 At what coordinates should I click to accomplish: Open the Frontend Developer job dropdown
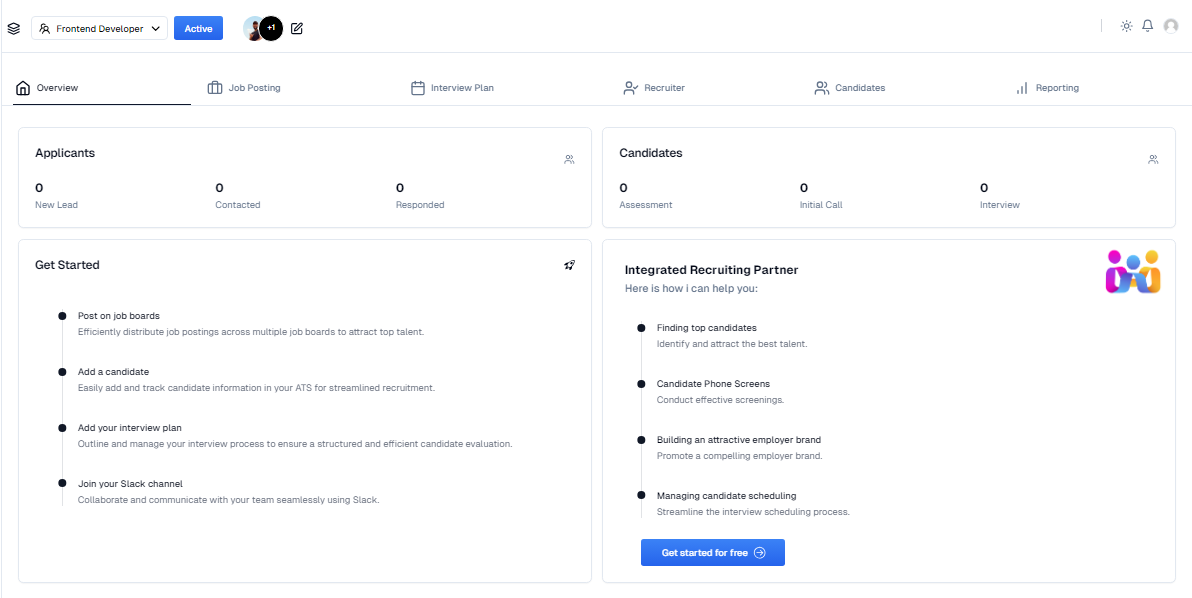[100, 29]
